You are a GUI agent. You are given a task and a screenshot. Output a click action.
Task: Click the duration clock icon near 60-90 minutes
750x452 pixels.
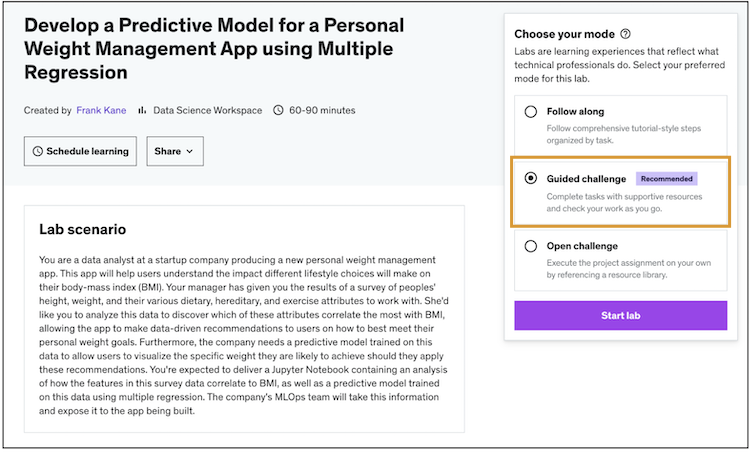(x=279, y=110)
